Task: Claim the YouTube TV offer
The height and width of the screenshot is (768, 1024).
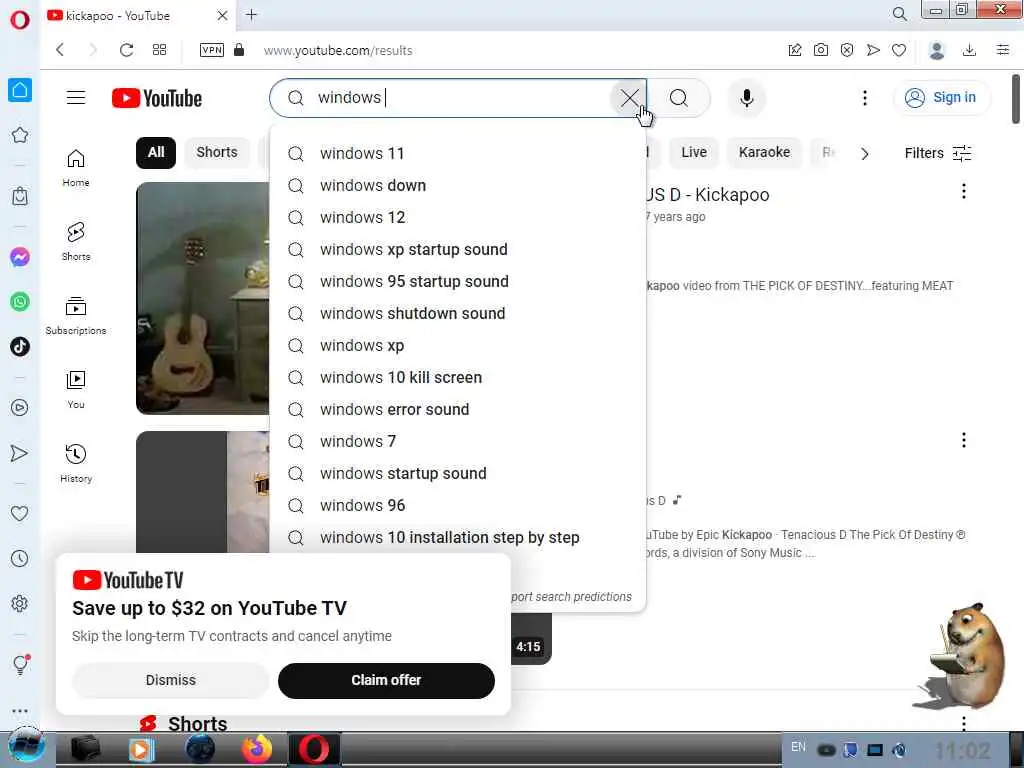Action: pyautogui.click(x=386, y=680)
